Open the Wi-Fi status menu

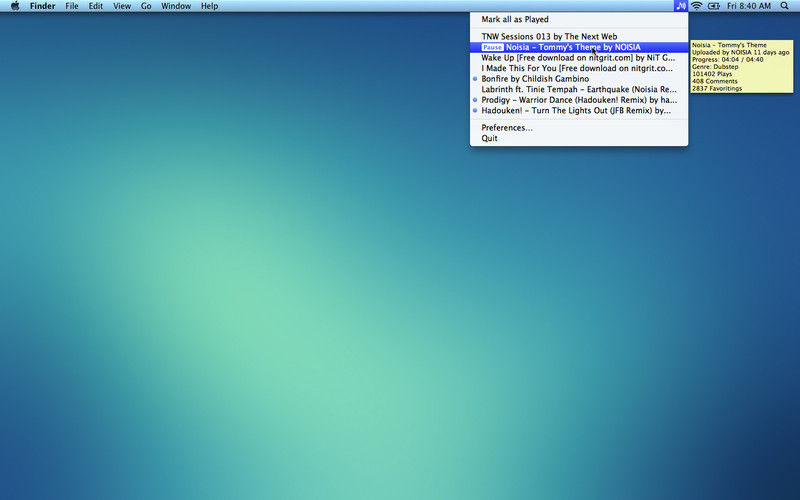tap(696, 6)
